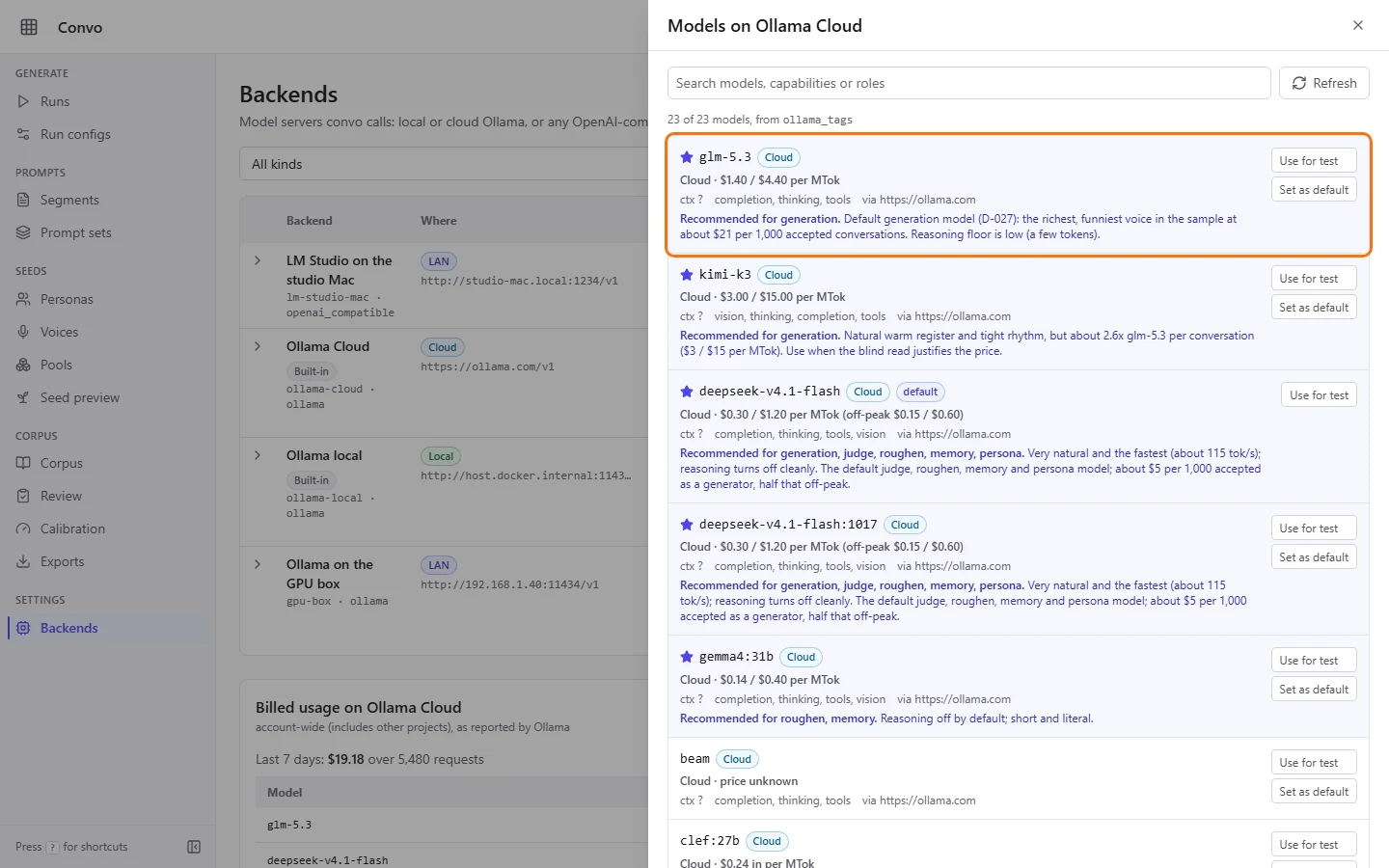Image resolution: width=1389 pixels, height=868 pixels.
Task: Click Use for test for beam
Action: pyautogui.click(x=1314, y=763)
